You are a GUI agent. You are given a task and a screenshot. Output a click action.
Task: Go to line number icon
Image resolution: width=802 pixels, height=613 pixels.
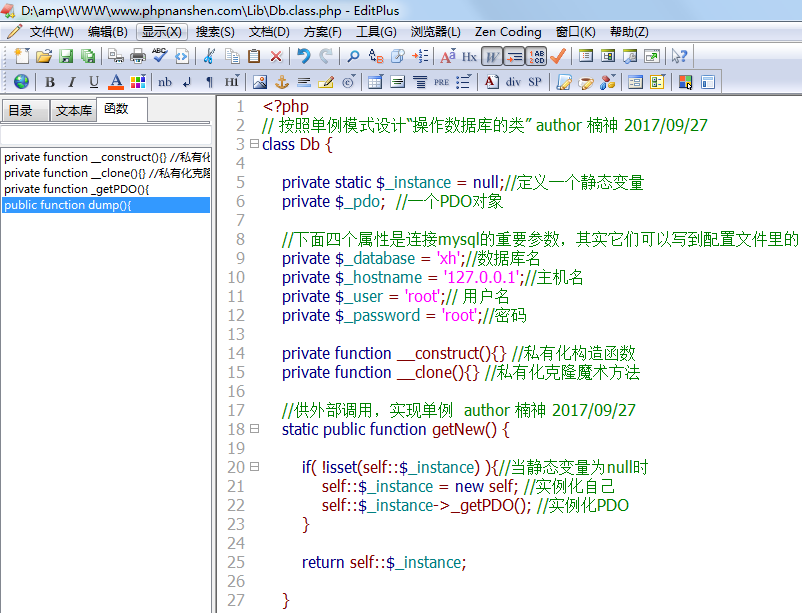point(420,56)
